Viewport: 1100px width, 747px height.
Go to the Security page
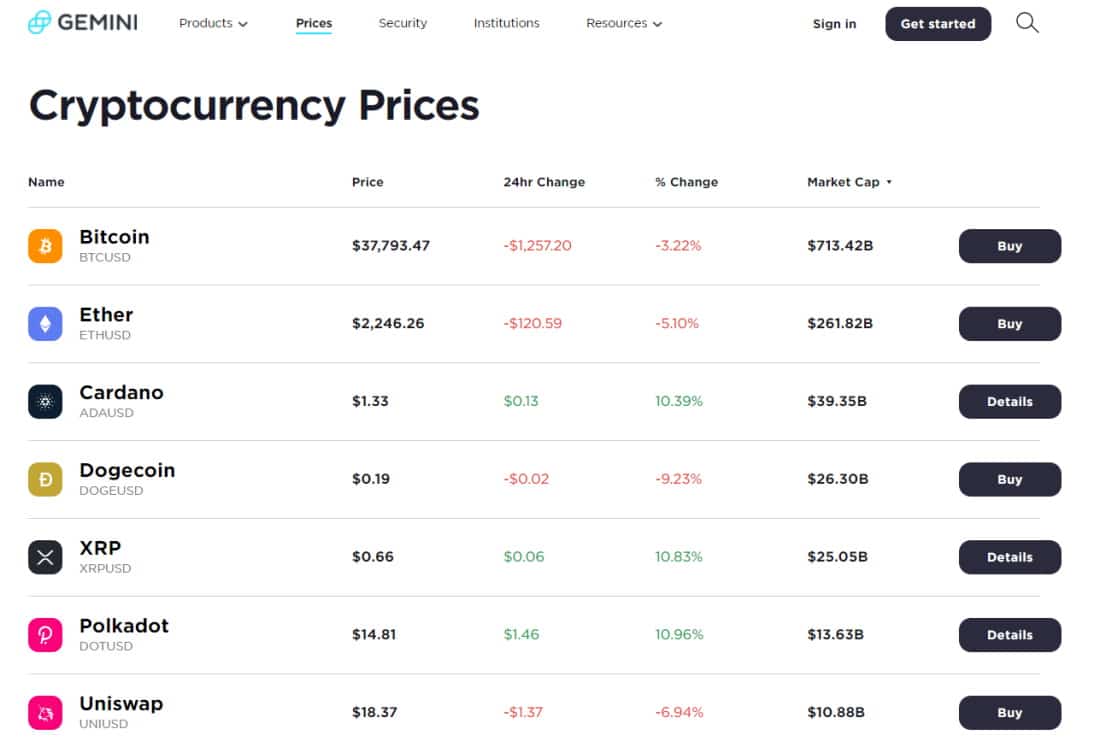[x=403, y=23]
